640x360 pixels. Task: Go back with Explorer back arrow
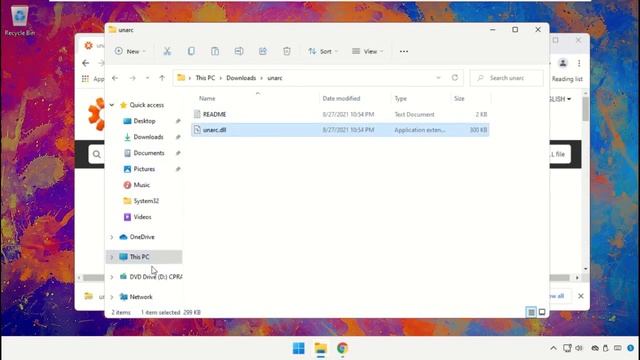pos(115,78)
